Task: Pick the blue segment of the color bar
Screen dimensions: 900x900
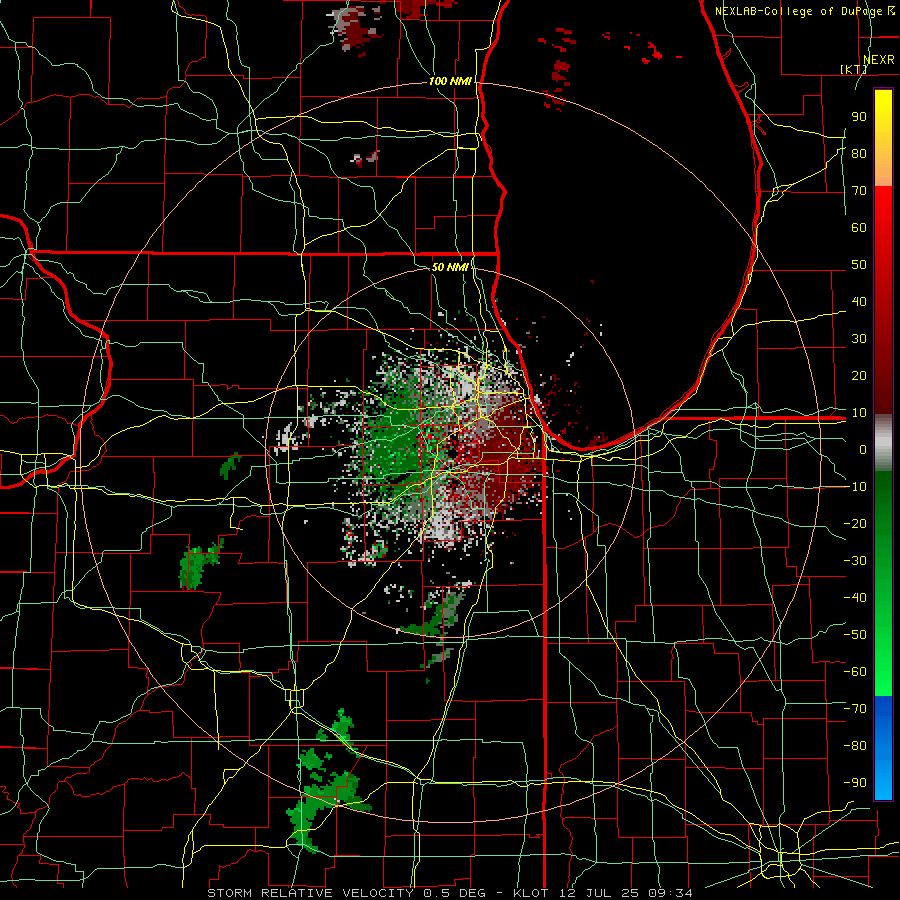Action: [883, 748]
